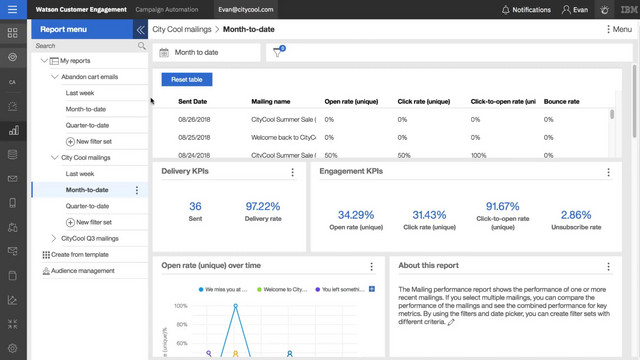Click the assistant icon next to IBM logo

click(x=604, y=9)
